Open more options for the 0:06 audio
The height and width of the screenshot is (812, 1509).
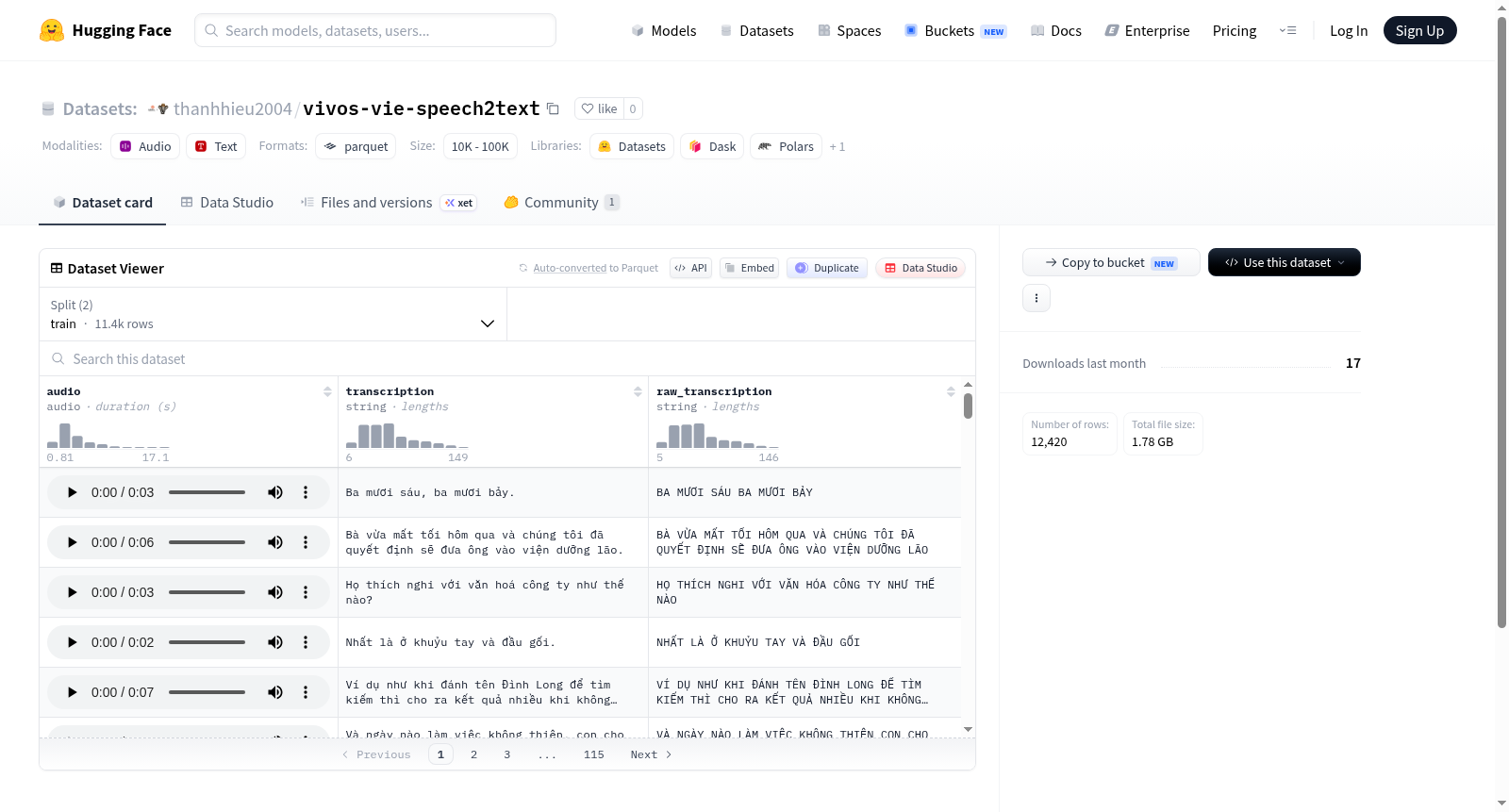tap(306, 542)
